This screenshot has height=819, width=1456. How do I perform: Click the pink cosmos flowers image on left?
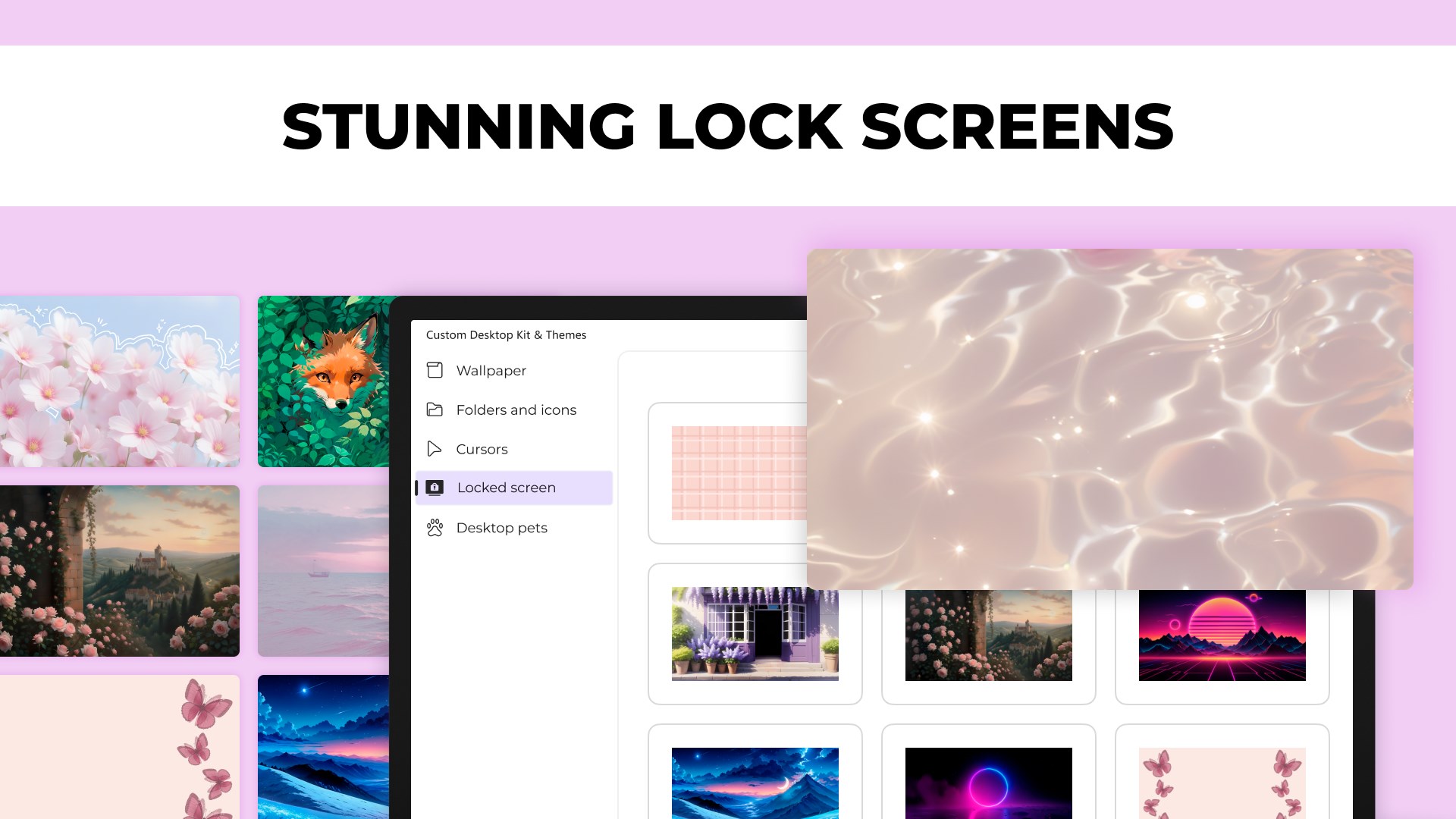point(120,381)
